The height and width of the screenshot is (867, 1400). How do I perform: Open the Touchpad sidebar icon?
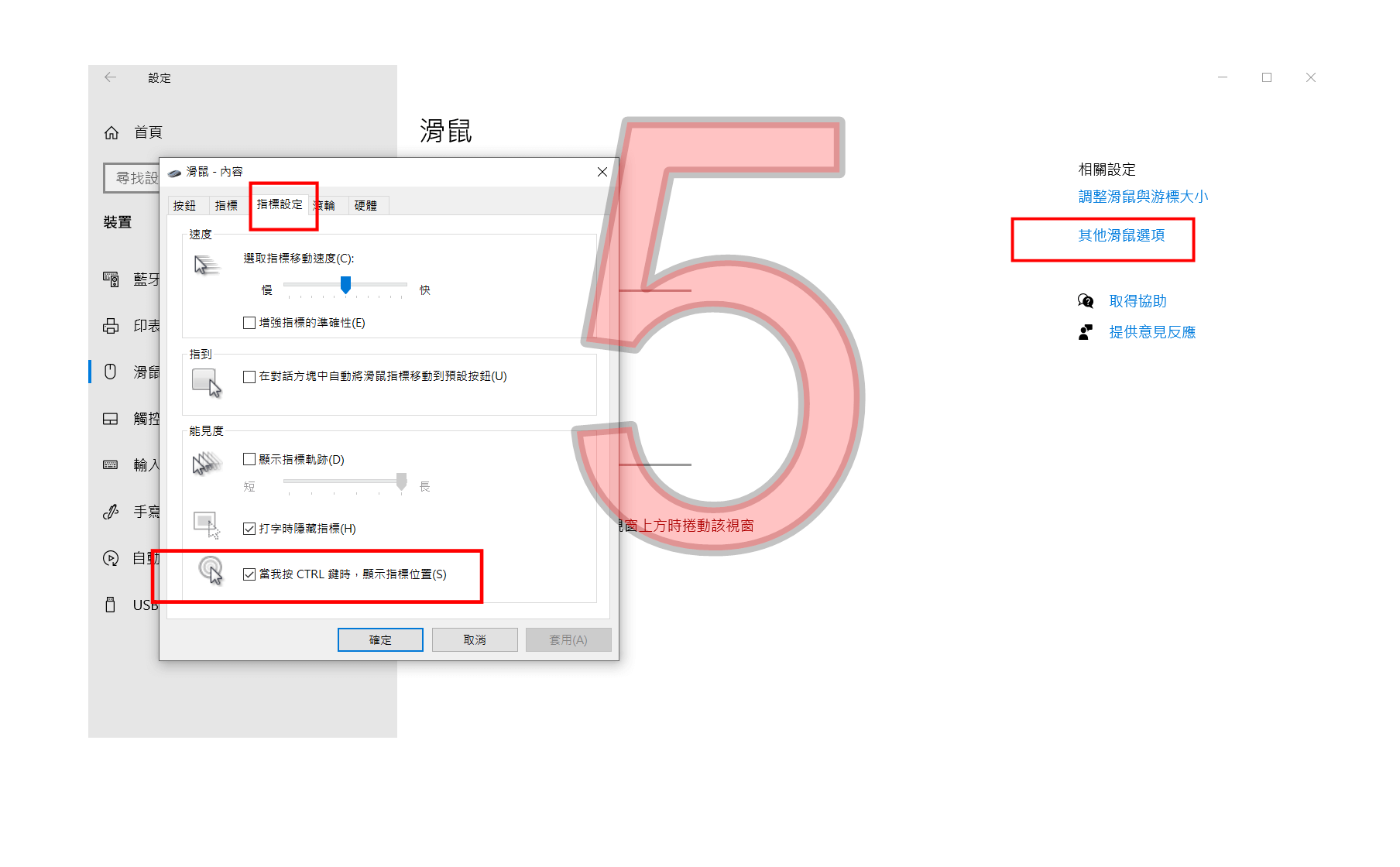[x=111, y=419]
